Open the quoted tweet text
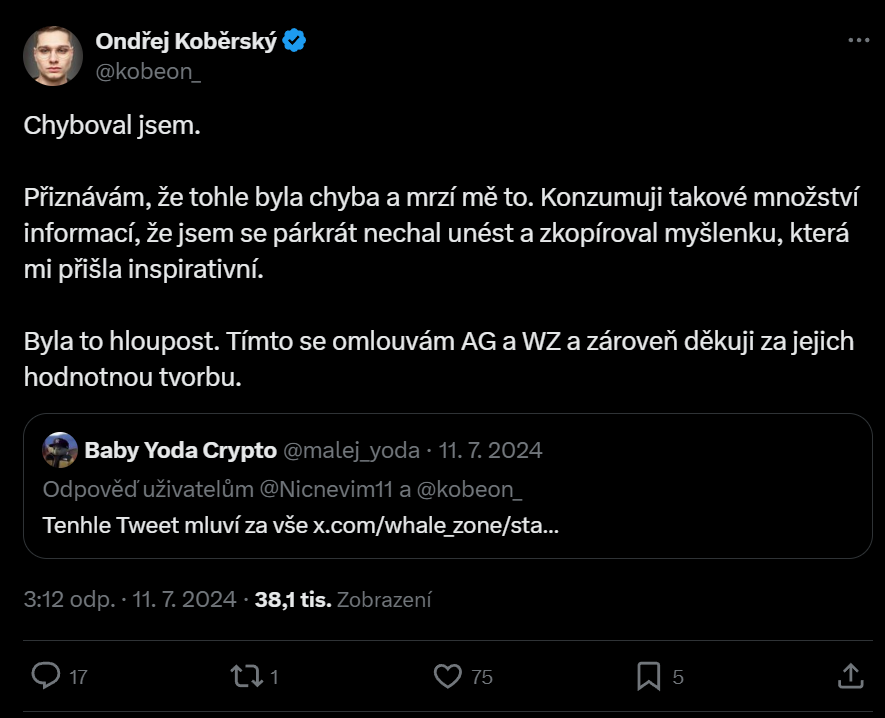 [300, 525]
